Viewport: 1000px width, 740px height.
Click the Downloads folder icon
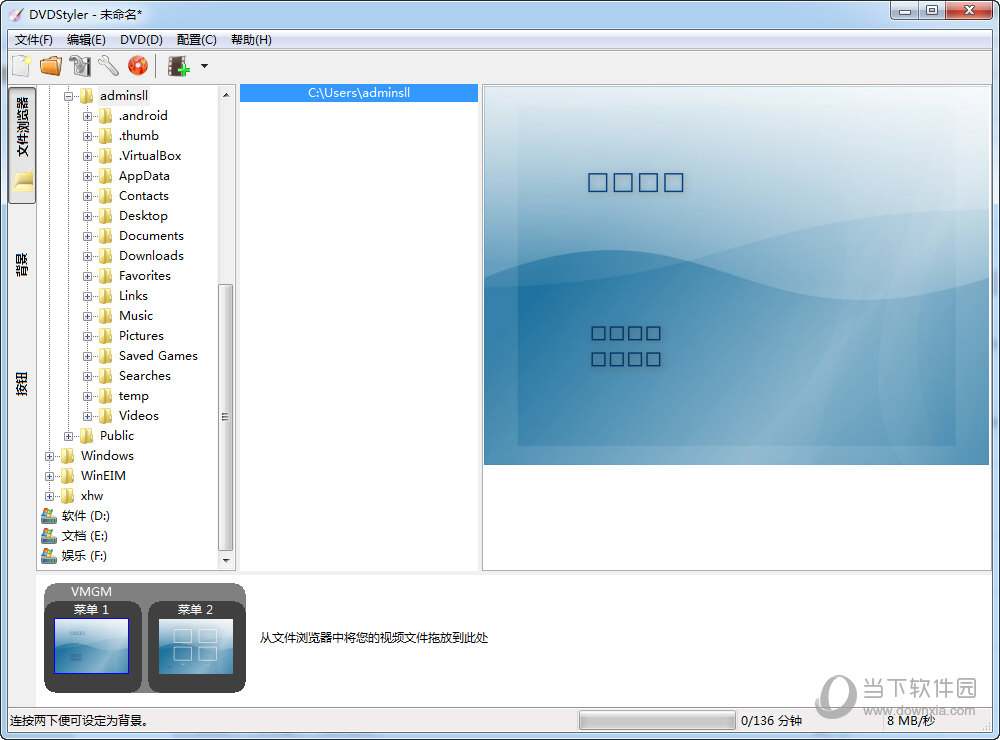tap(105, 256)
